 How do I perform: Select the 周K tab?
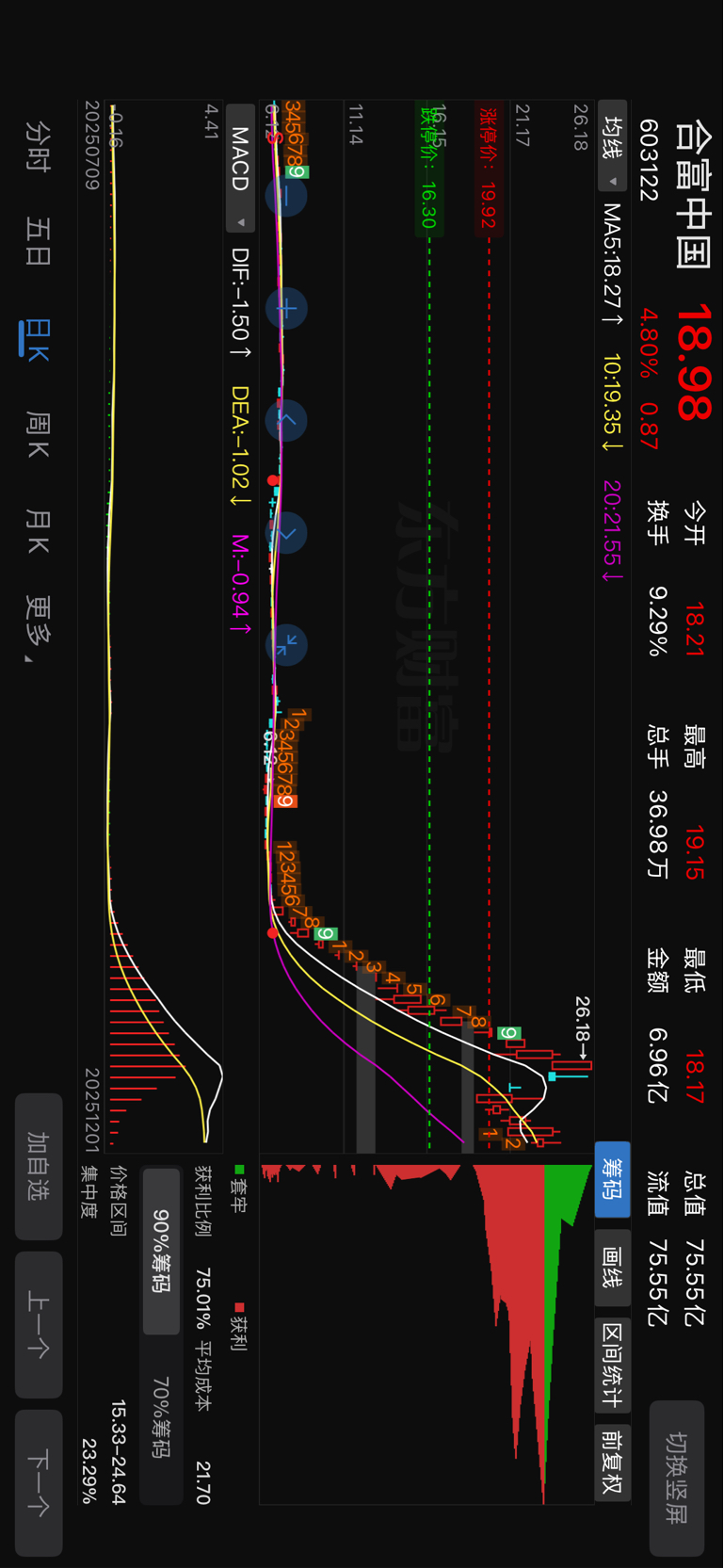[x=38, y=435]
